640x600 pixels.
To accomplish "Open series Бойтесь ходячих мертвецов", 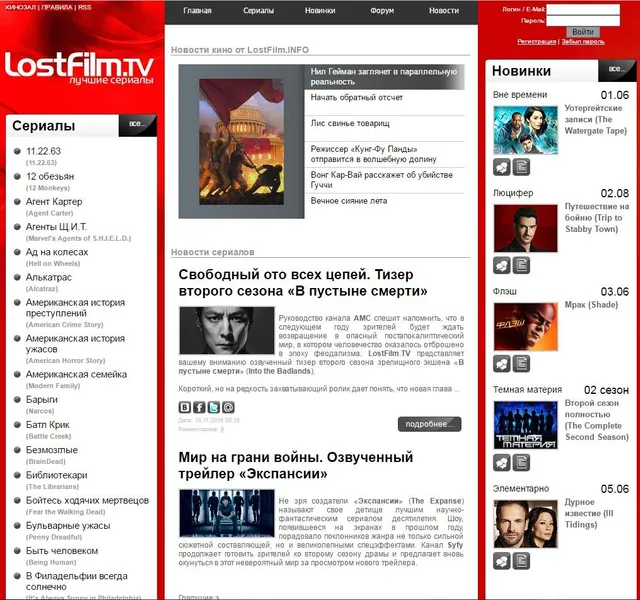I will pos(87,500).
